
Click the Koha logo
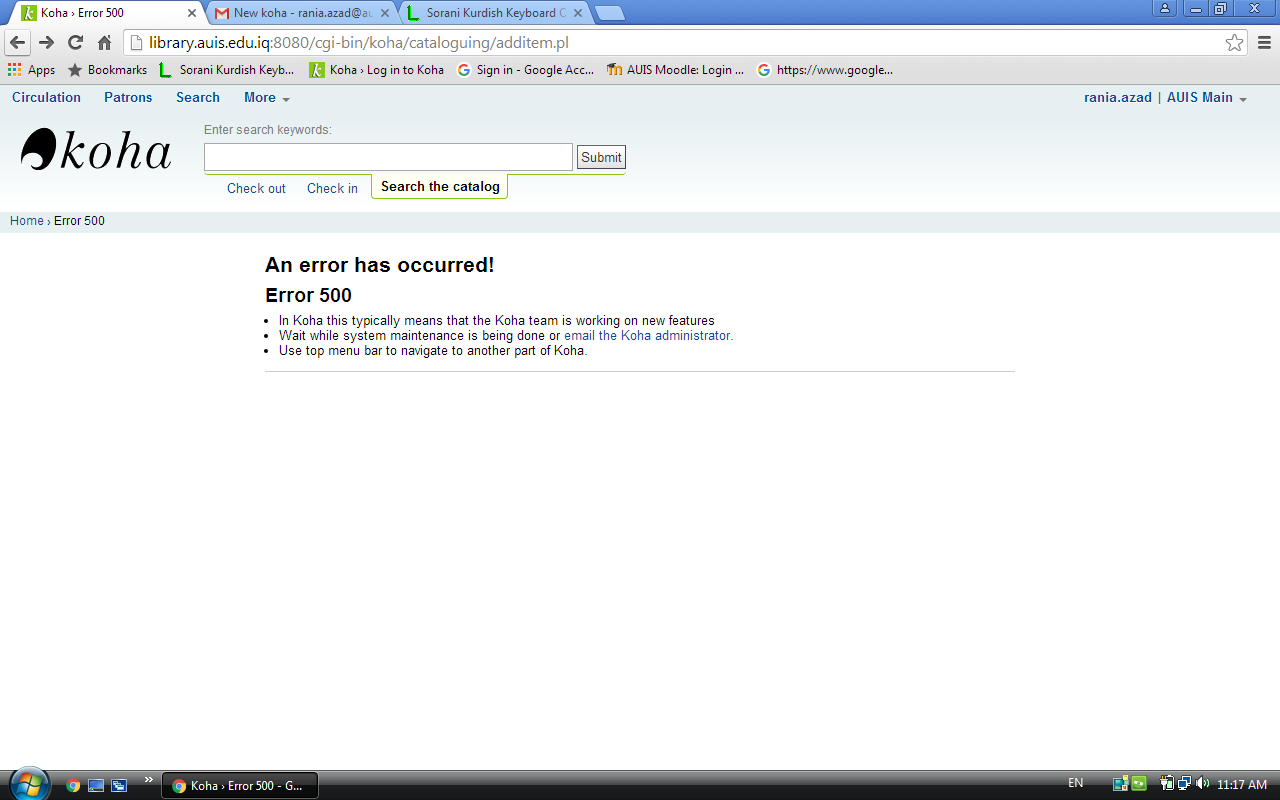pos(96,150)
